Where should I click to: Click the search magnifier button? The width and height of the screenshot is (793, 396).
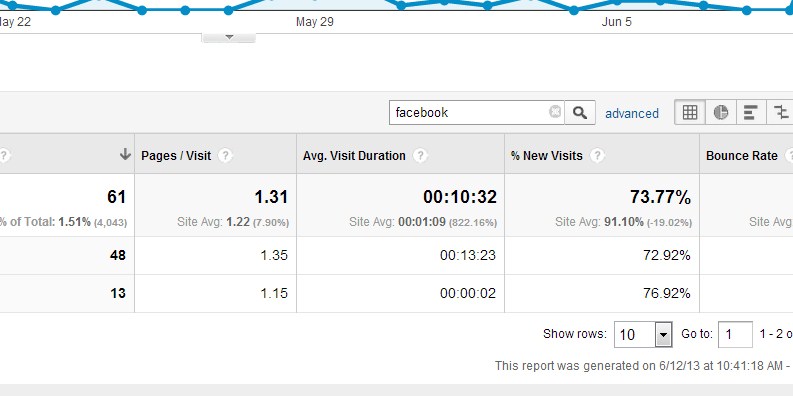point(580,113)
